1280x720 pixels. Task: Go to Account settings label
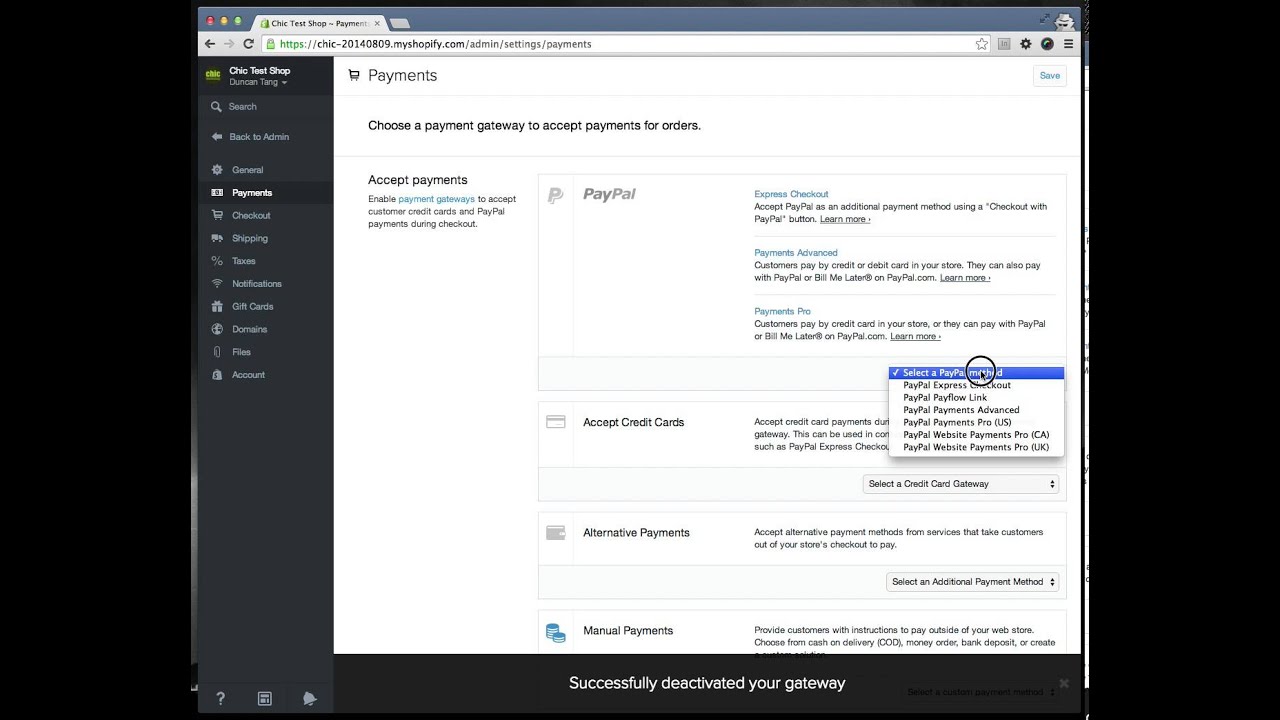pyautogui.click(x=249, y=375)
